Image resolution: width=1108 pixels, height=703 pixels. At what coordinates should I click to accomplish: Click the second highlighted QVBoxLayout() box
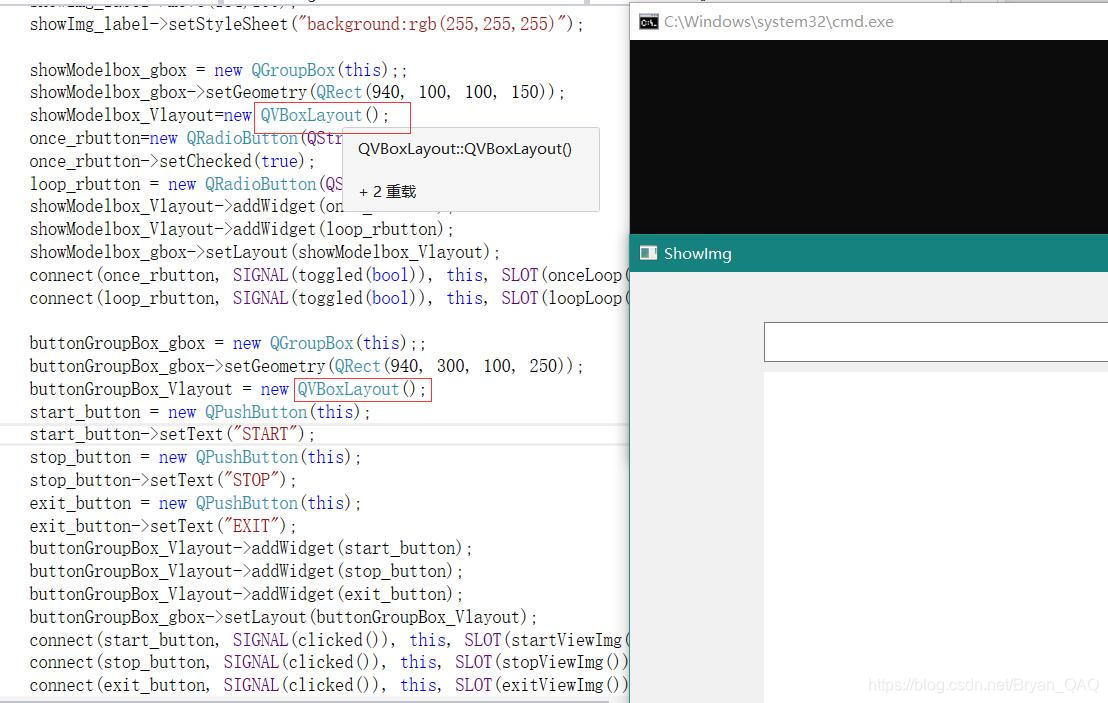(362, 389)
